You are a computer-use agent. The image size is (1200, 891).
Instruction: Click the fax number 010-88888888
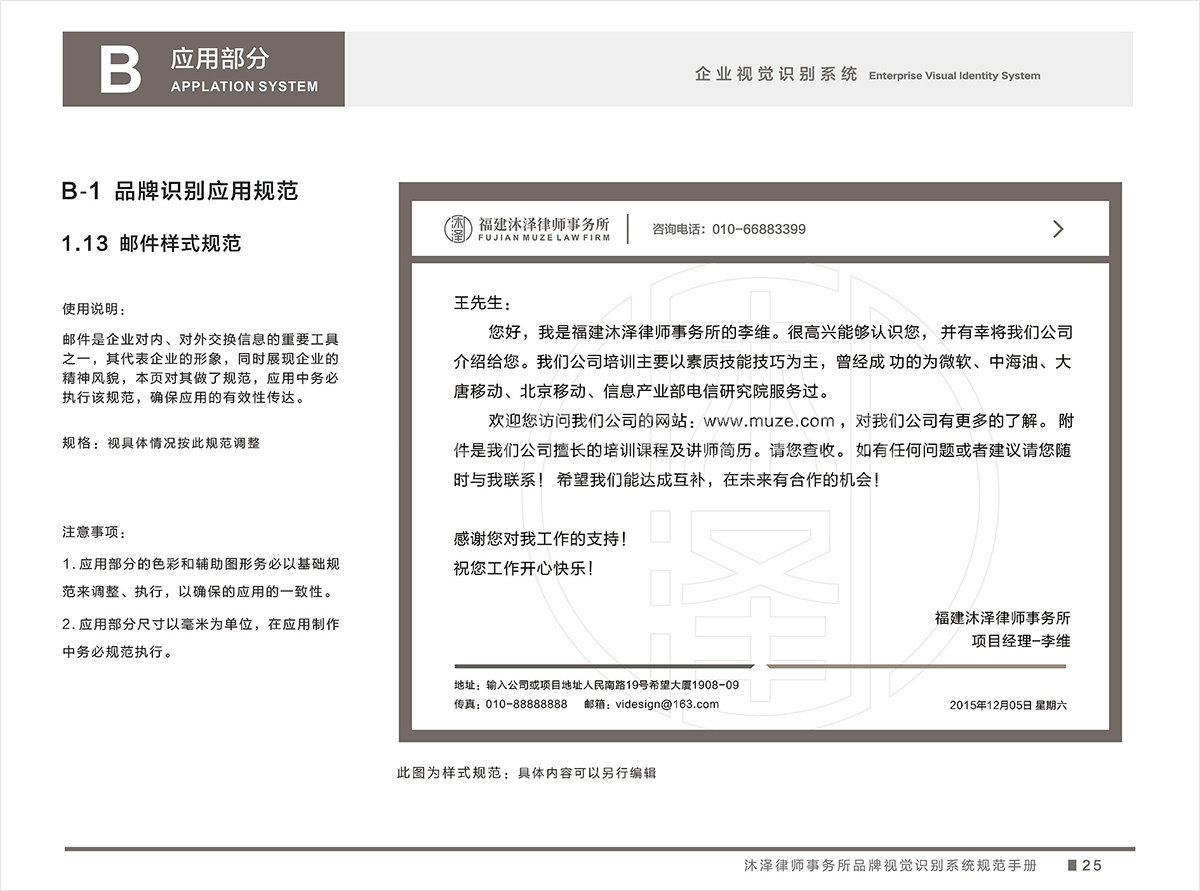pyautogui.click(x=526, y=704)
